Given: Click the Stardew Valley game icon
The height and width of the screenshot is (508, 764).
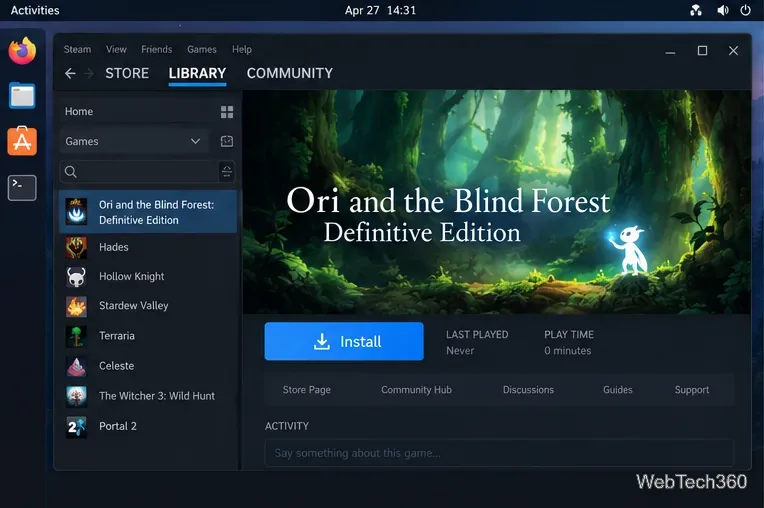Looking at the screenshot, I should click(76, 307).
